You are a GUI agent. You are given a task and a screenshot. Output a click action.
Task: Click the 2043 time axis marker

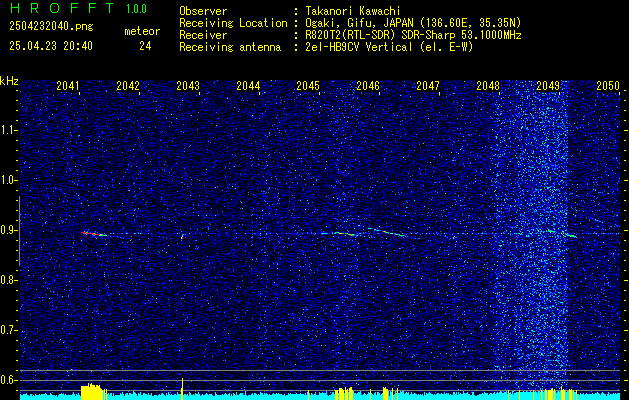click(188, 85)
